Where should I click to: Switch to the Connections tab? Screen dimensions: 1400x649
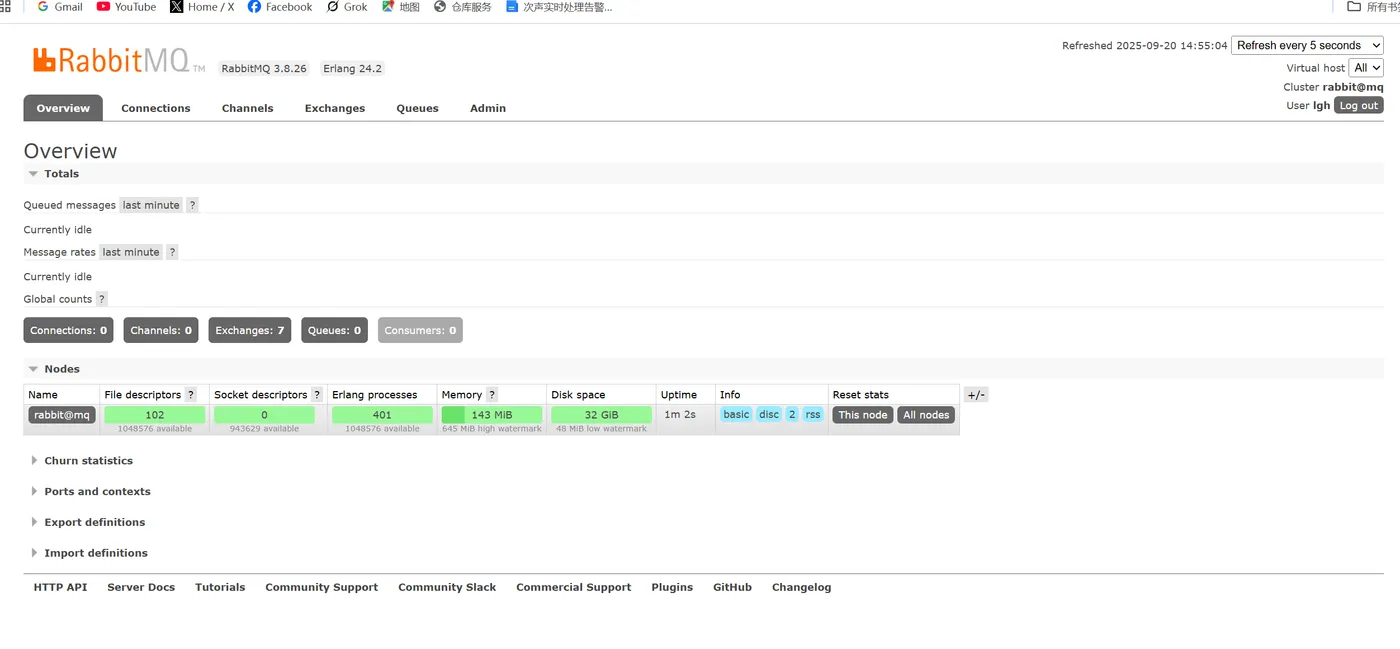point(156,108)
